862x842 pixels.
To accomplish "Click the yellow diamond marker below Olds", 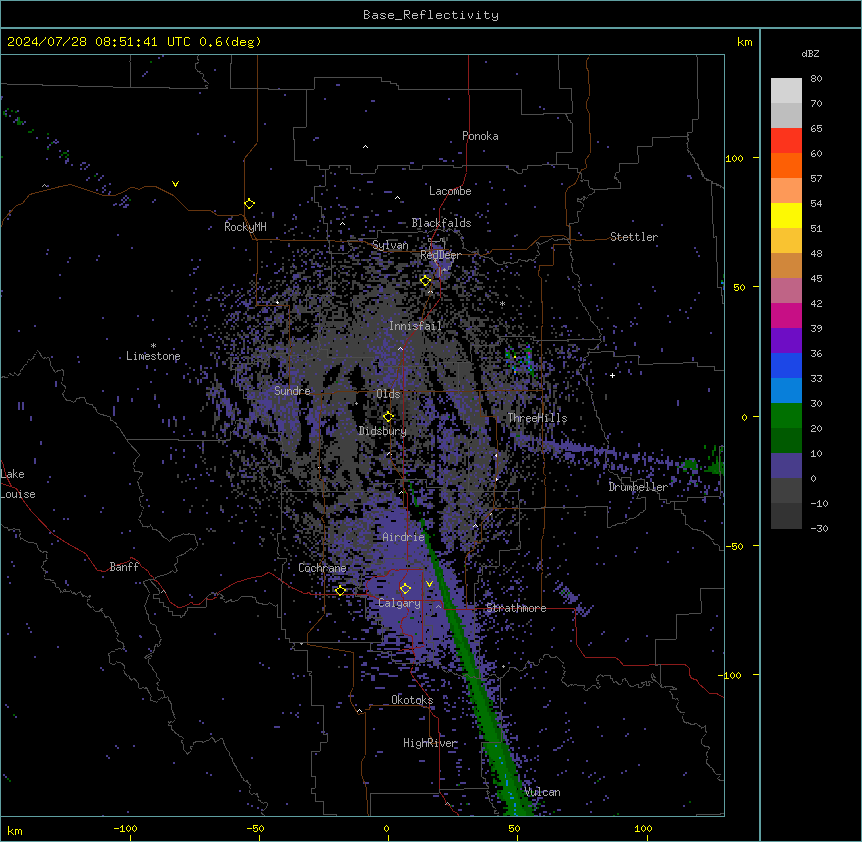I will click(388, 417).
